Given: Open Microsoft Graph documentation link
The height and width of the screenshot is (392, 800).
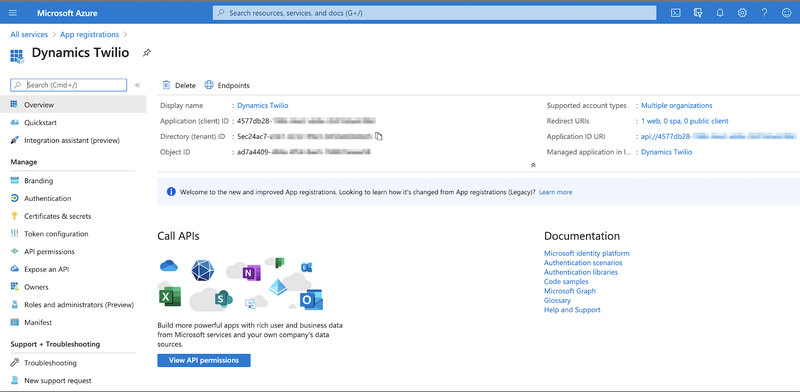Looking at the screenshot, I should pyautogui.click(x=570, y=291).
